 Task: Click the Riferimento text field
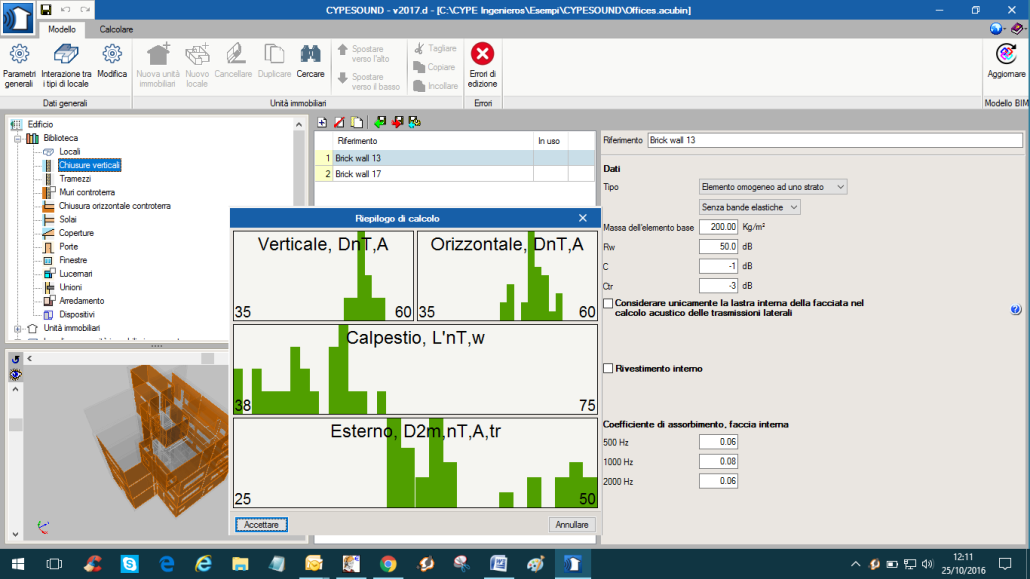pos(835,140)
